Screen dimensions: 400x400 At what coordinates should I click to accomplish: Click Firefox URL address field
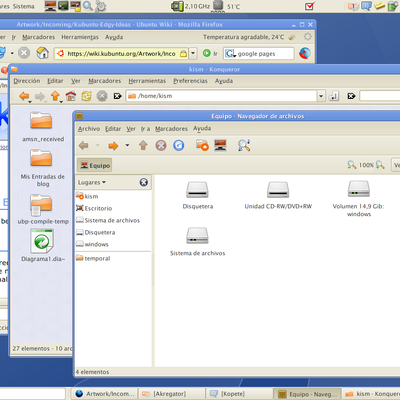[x=121, y=53]
